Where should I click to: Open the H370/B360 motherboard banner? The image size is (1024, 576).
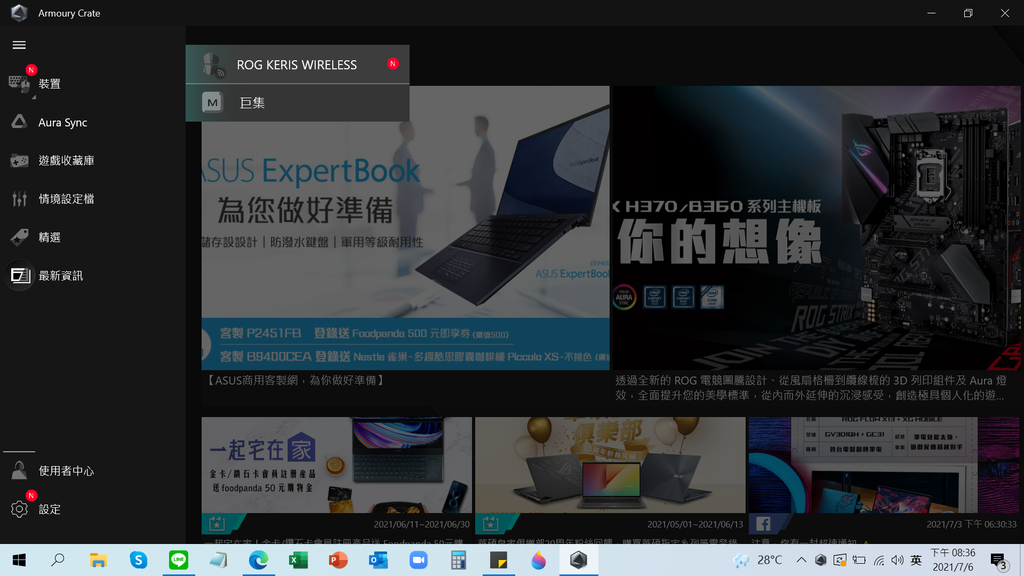click(x=816, y=228)
